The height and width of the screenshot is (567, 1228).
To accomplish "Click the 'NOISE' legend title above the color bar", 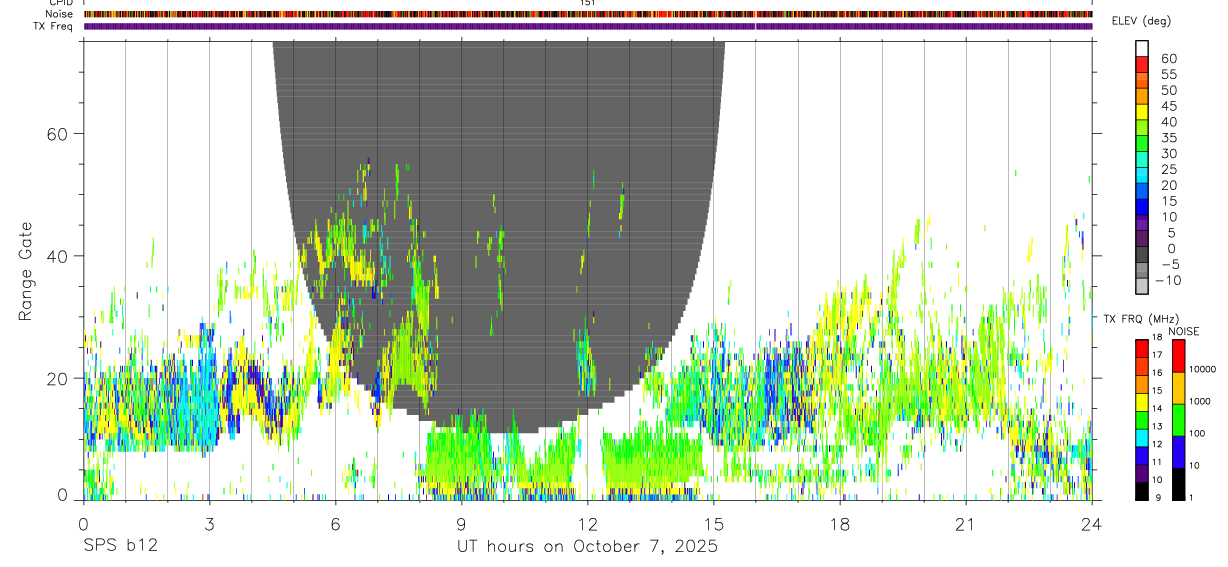I will [1184, 331].
